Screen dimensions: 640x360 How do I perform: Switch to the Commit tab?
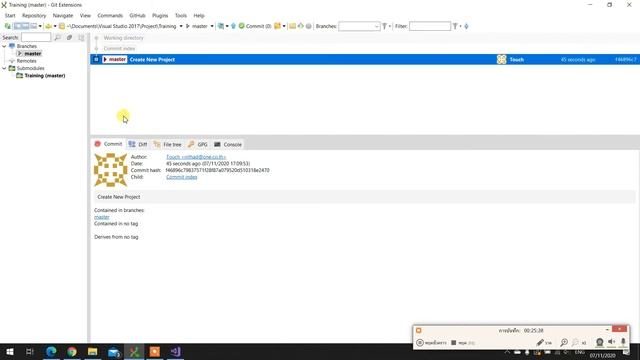(x=109, y=144)
